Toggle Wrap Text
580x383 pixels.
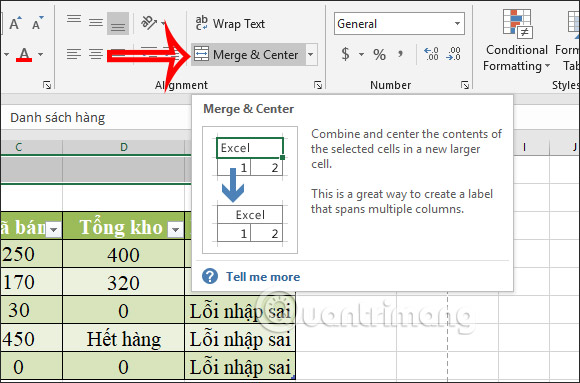point(230,24)
